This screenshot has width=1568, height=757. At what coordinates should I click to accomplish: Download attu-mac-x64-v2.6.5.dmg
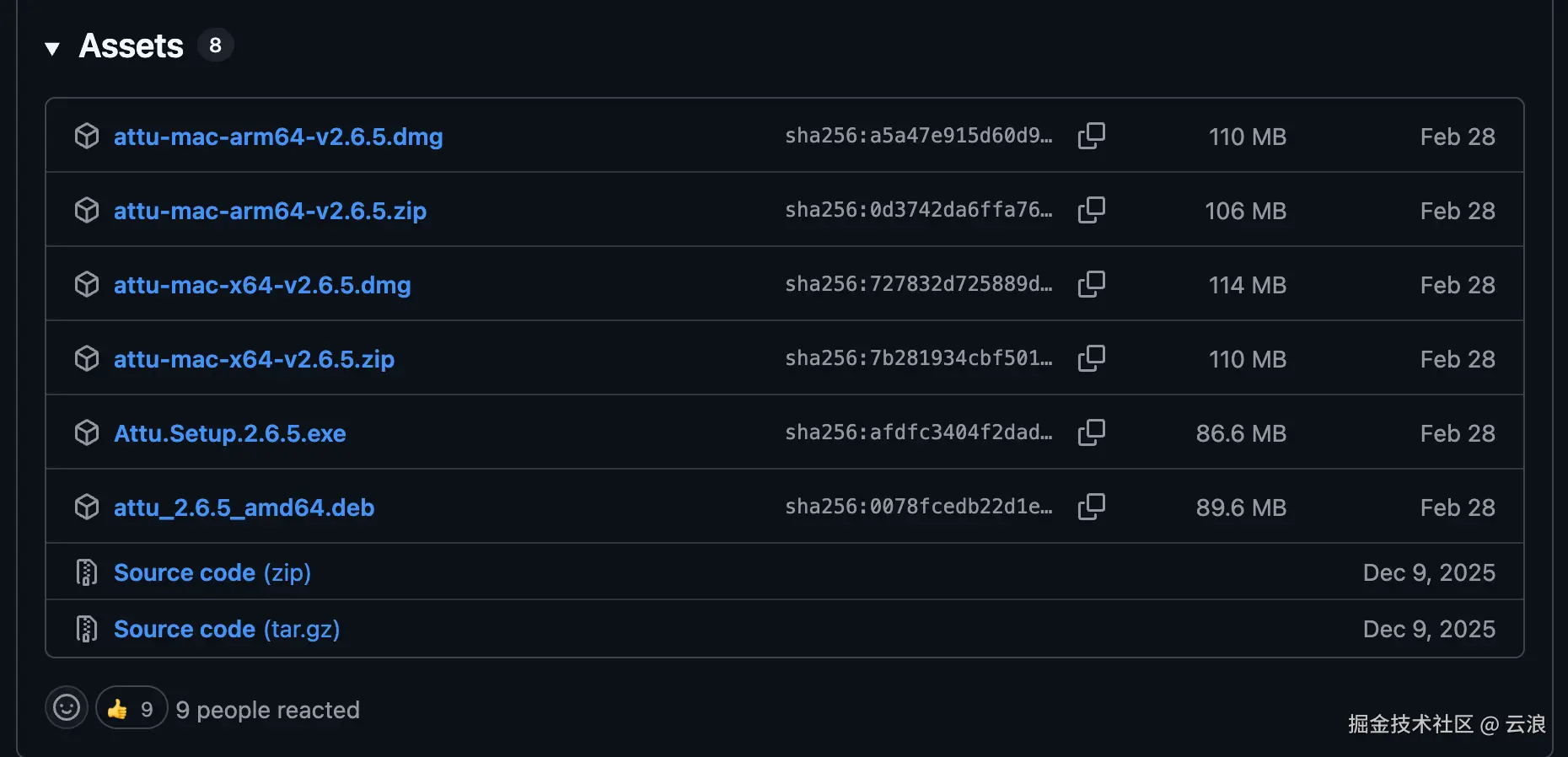(262, 285)
